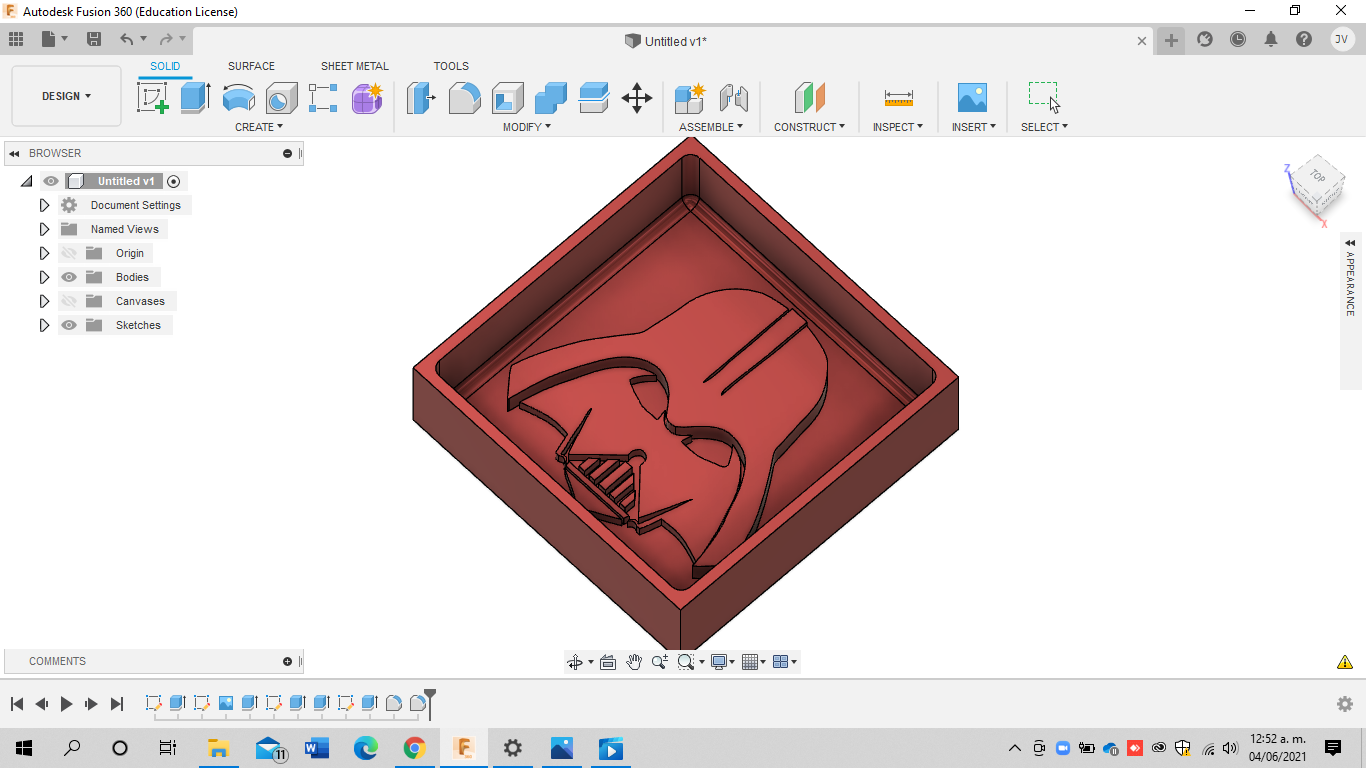The width and height of the screenshot is (1366, 768).
Task: Select the canvas feature in the timeline
Action: coord(226,703)
